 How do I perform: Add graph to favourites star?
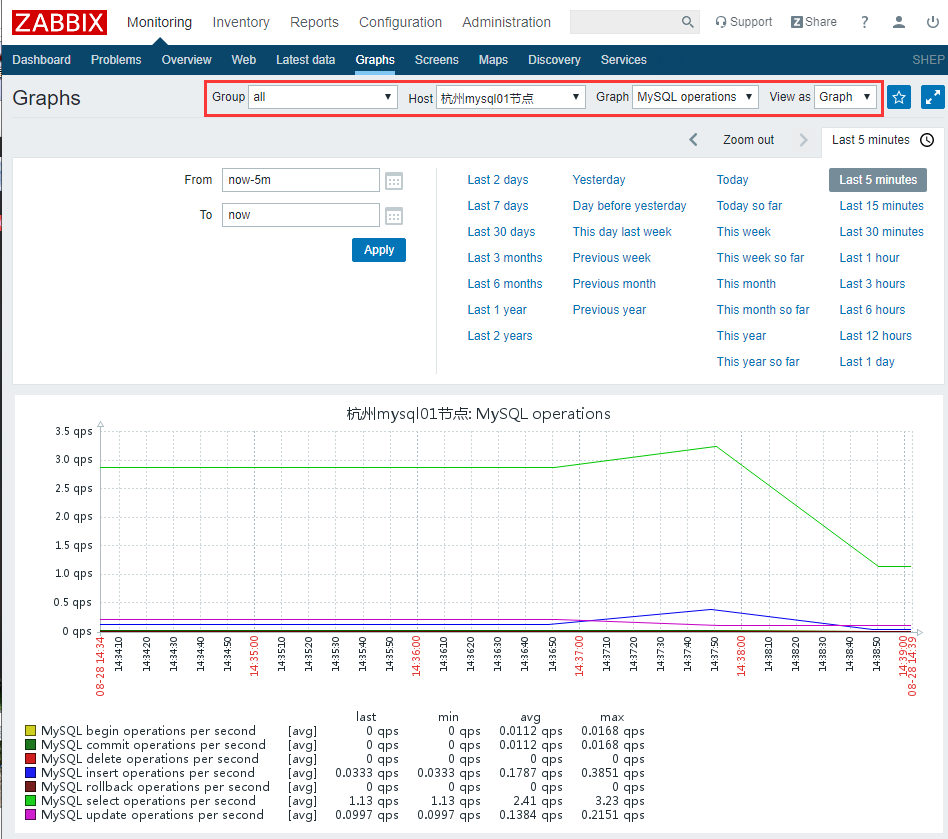(x=899, y=97)
